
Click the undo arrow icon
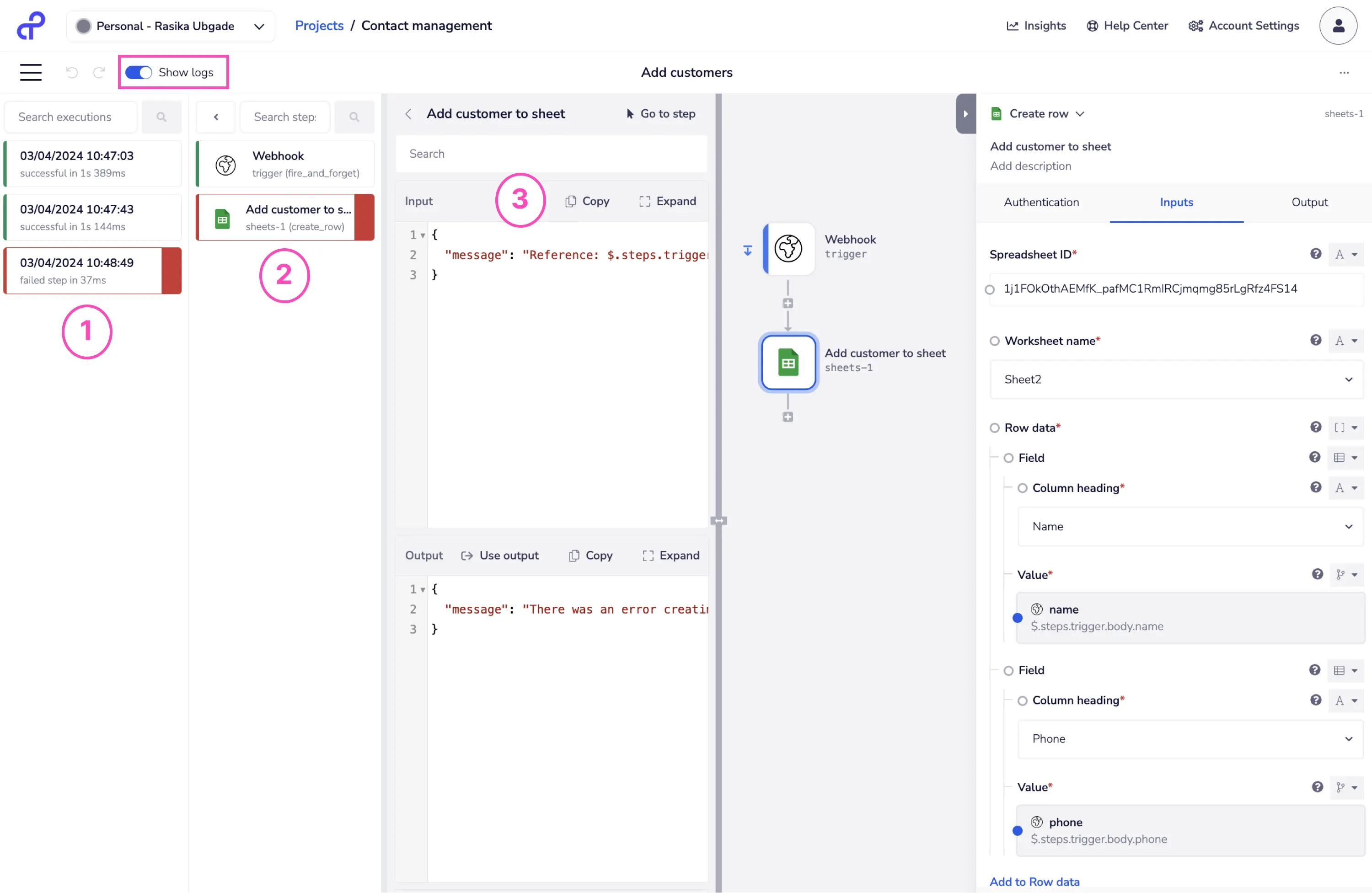tap(72, 72)
